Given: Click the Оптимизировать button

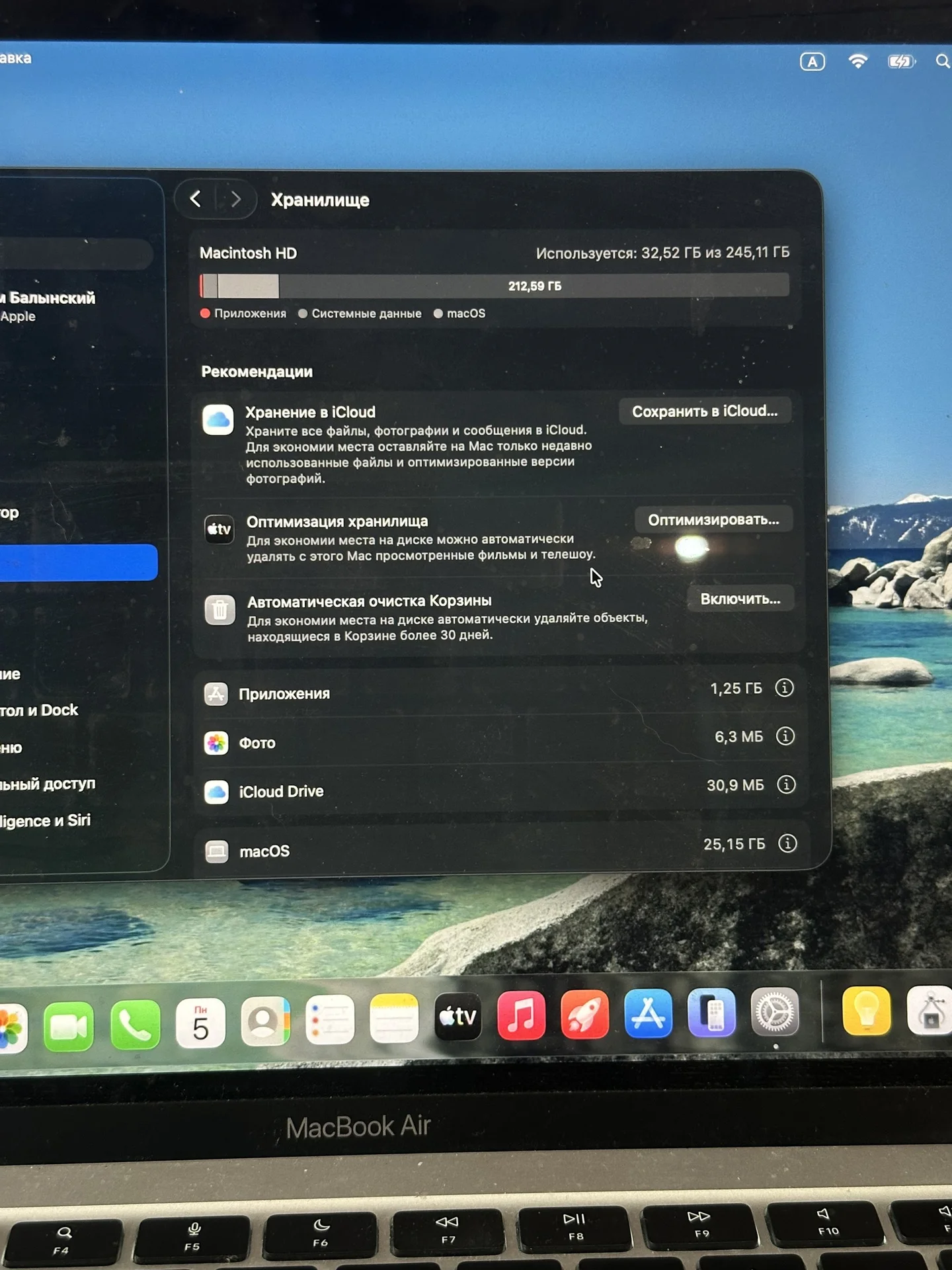Looking at the screenshot, I should 713,520.
